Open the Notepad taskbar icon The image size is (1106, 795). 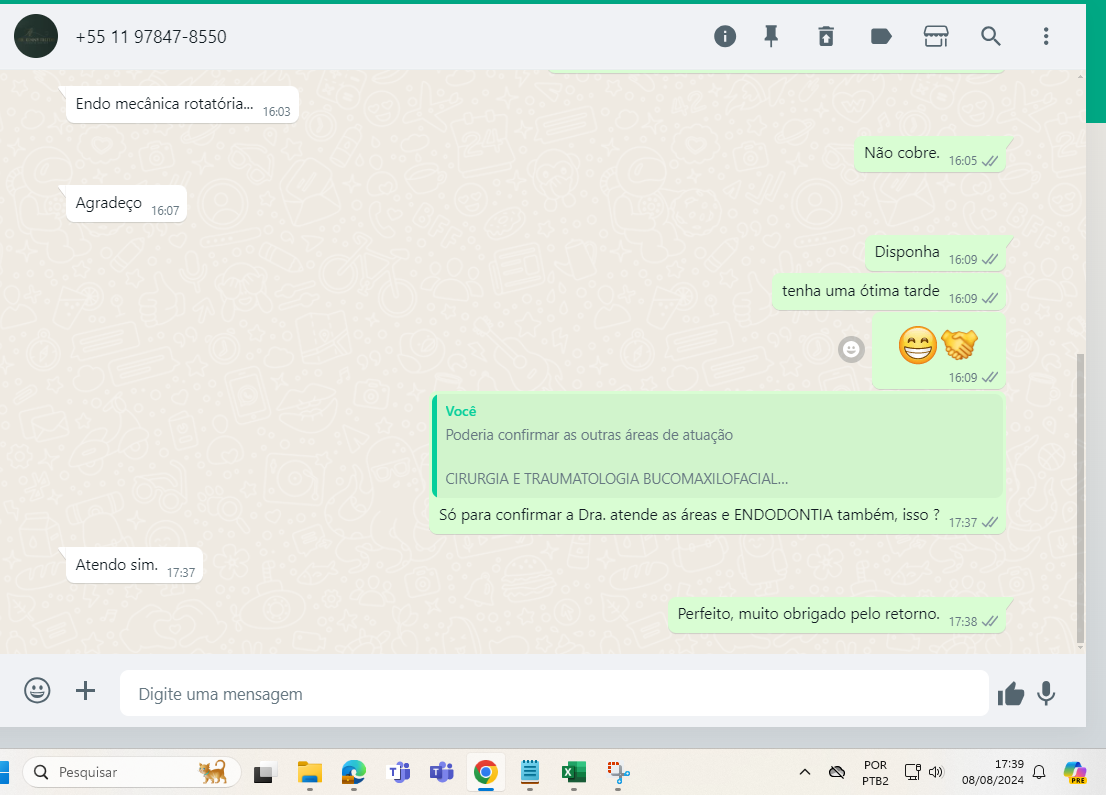pos(530,772)
